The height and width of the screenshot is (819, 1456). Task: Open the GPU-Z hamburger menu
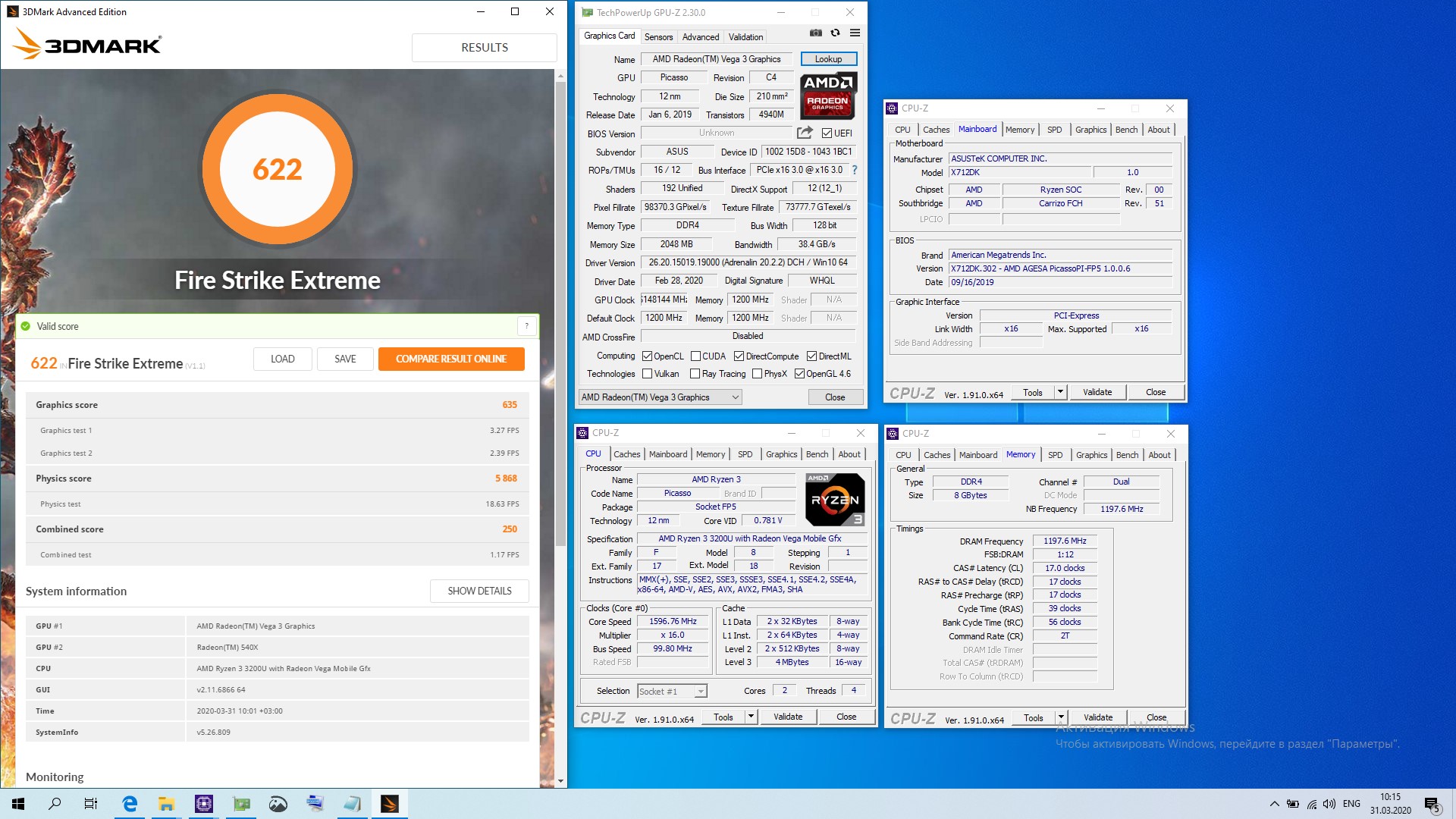[x=855, y=33]
